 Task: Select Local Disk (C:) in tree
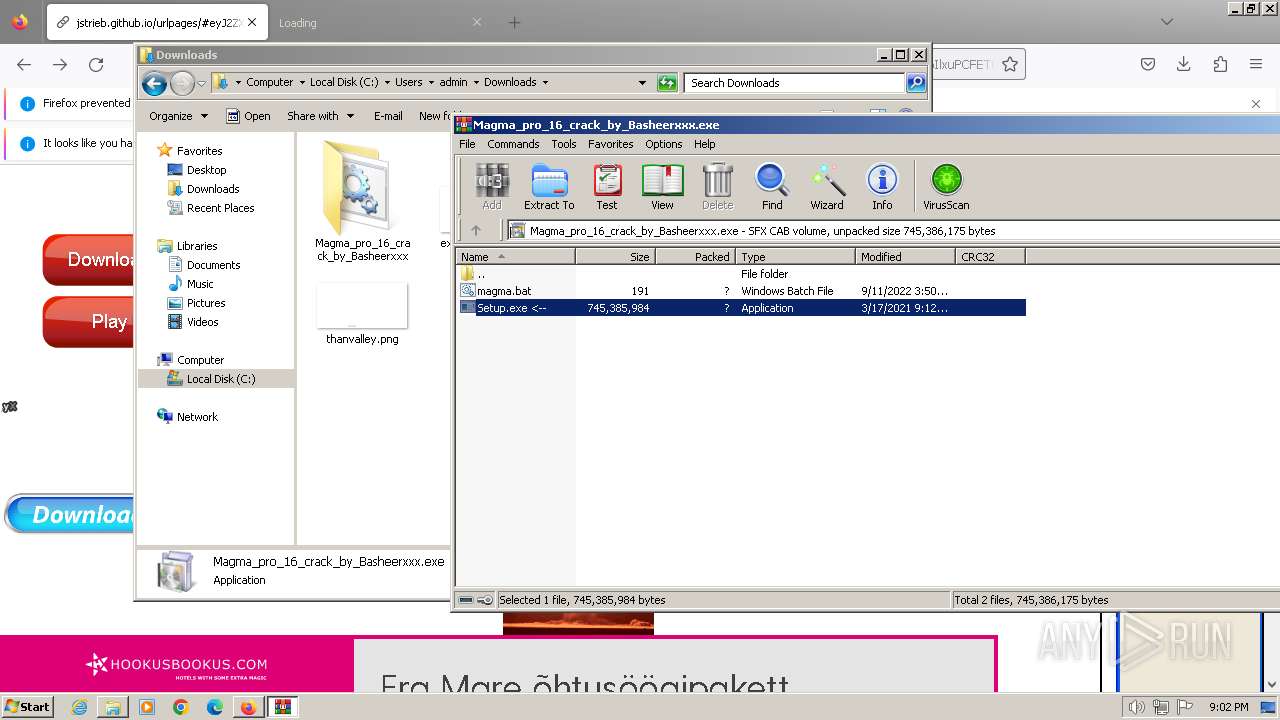(212, 379)
